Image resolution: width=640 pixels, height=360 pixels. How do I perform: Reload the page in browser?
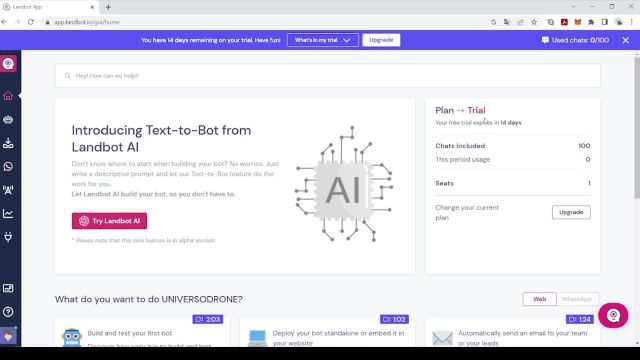tap(31, 22)
